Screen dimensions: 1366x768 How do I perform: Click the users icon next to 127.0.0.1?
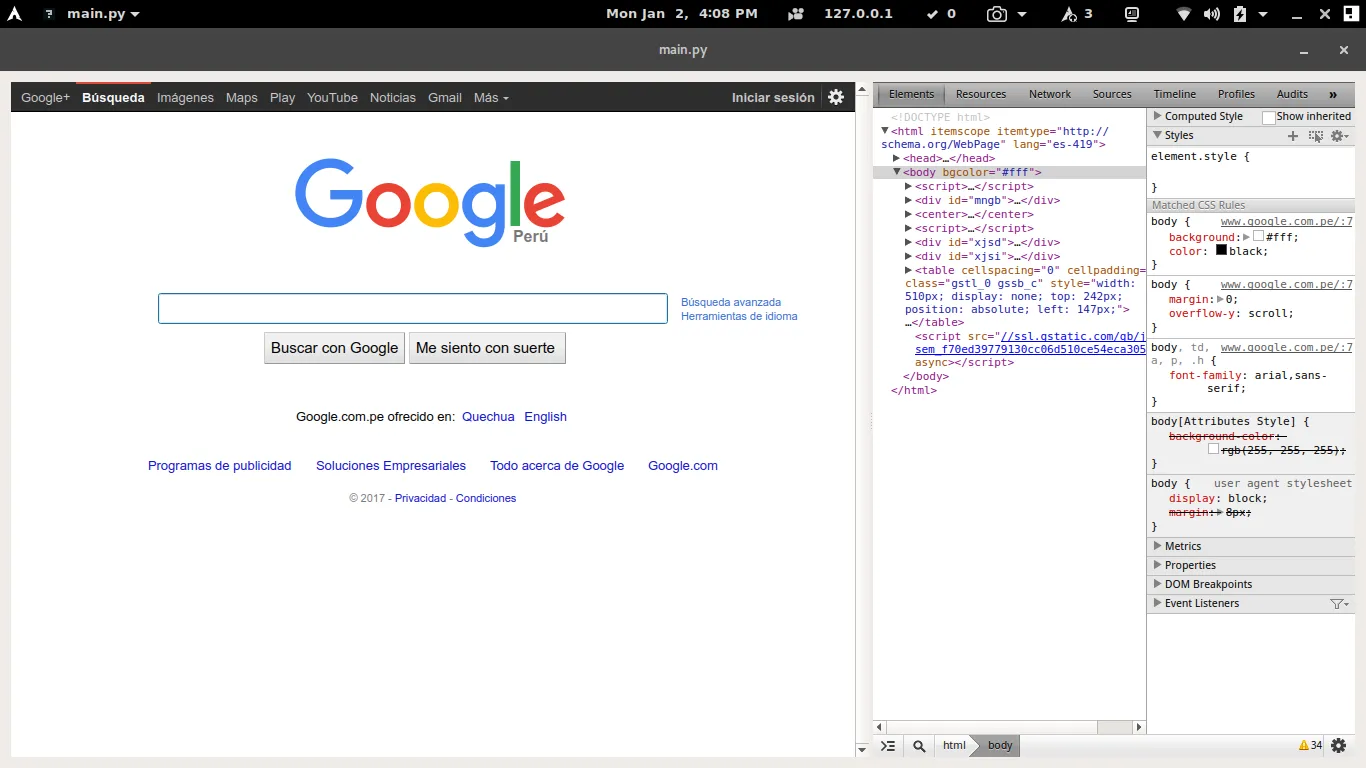[x=796, y=14]
